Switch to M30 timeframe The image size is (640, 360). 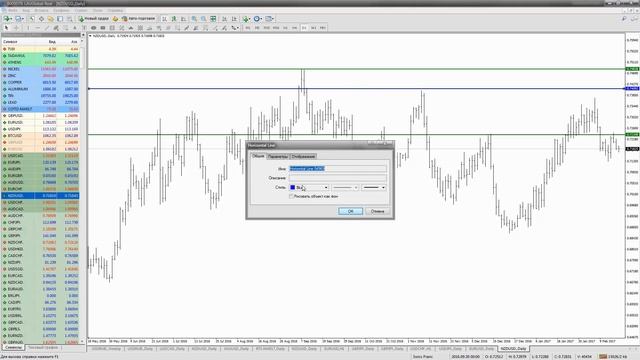(x=276, y=28)
